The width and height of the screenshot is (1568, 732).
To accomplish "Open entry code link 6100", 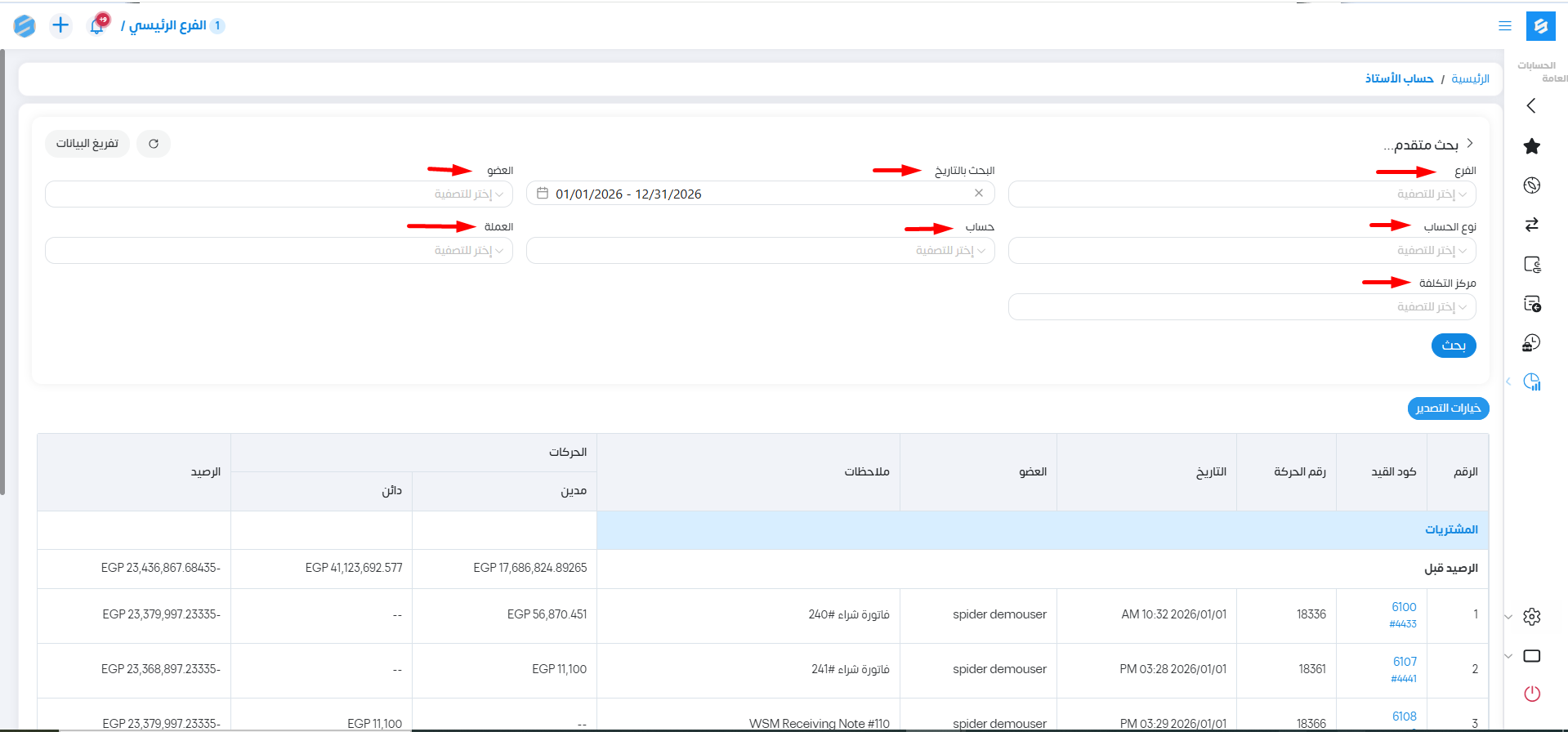I will pos(1404,607).
